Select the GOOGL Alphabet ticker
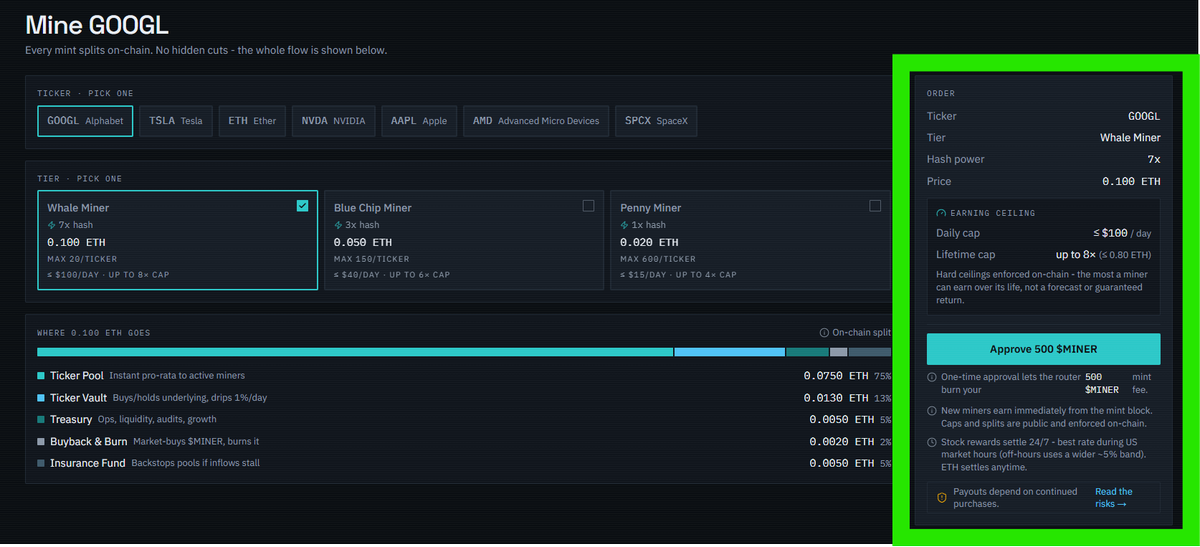The height and width of the screenshot is (547, 1200). 85,121
